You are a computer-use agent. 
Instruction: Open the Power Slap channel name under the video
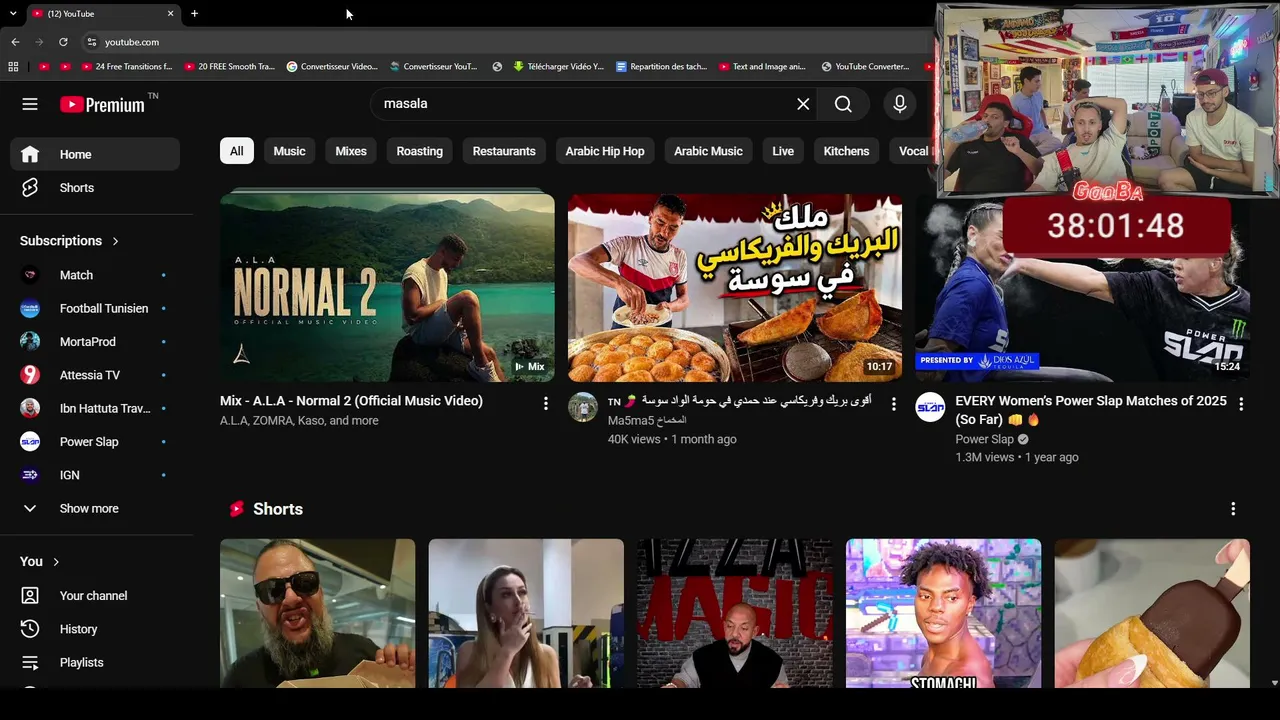[x=985, y=439]
